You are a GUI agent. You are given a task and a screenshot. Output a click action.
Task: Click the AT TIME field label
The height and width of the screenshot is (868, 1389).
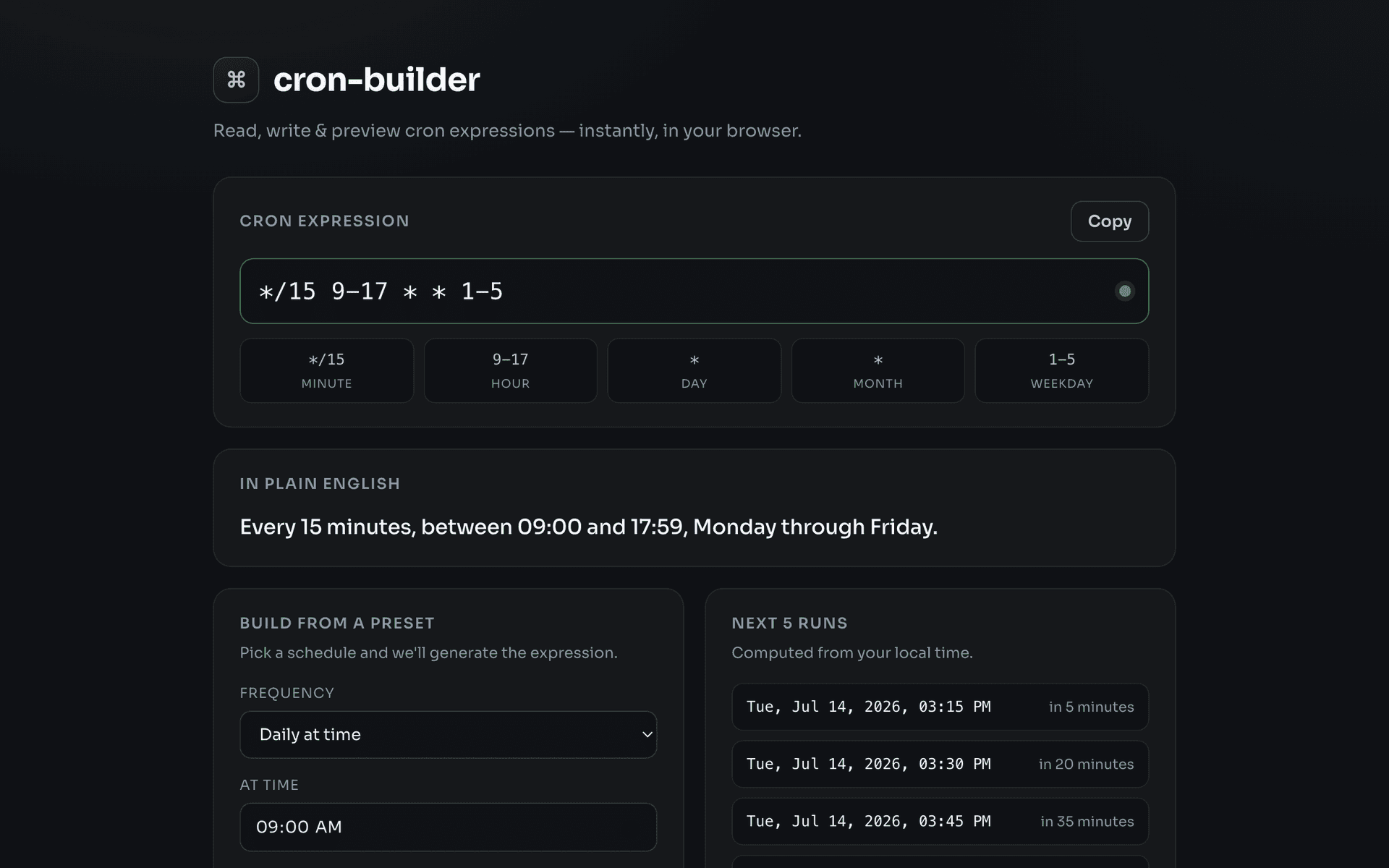[269, 785]
